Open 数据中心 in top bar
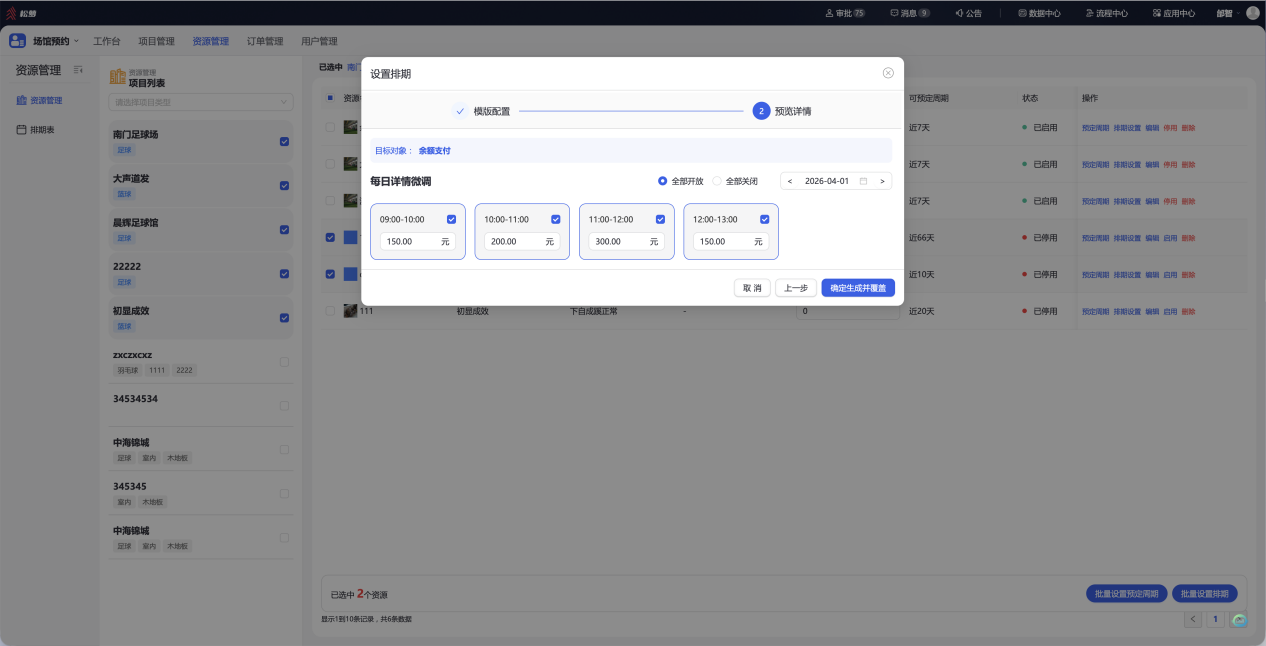 coord(1039,13)
